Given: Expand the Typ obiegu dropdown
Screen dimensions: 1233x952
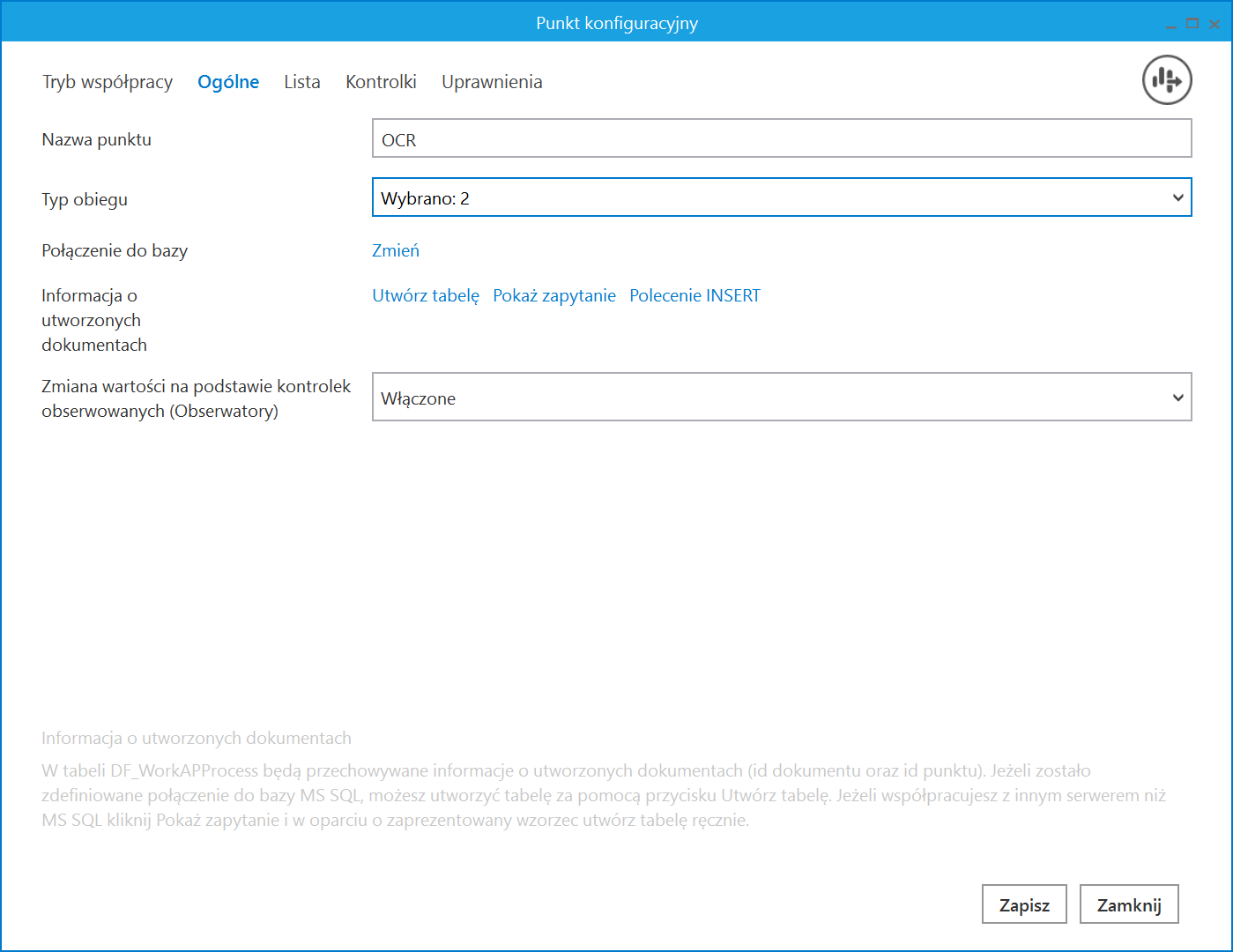Looking at the screenshot, I should click(x=781, y=197).
